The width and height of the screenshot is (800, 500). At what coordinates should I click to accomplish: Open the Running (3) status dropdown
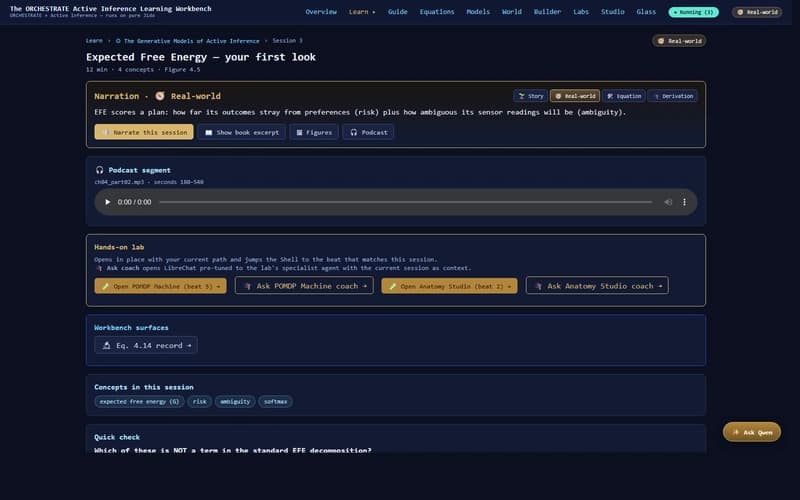click(693, 12)
